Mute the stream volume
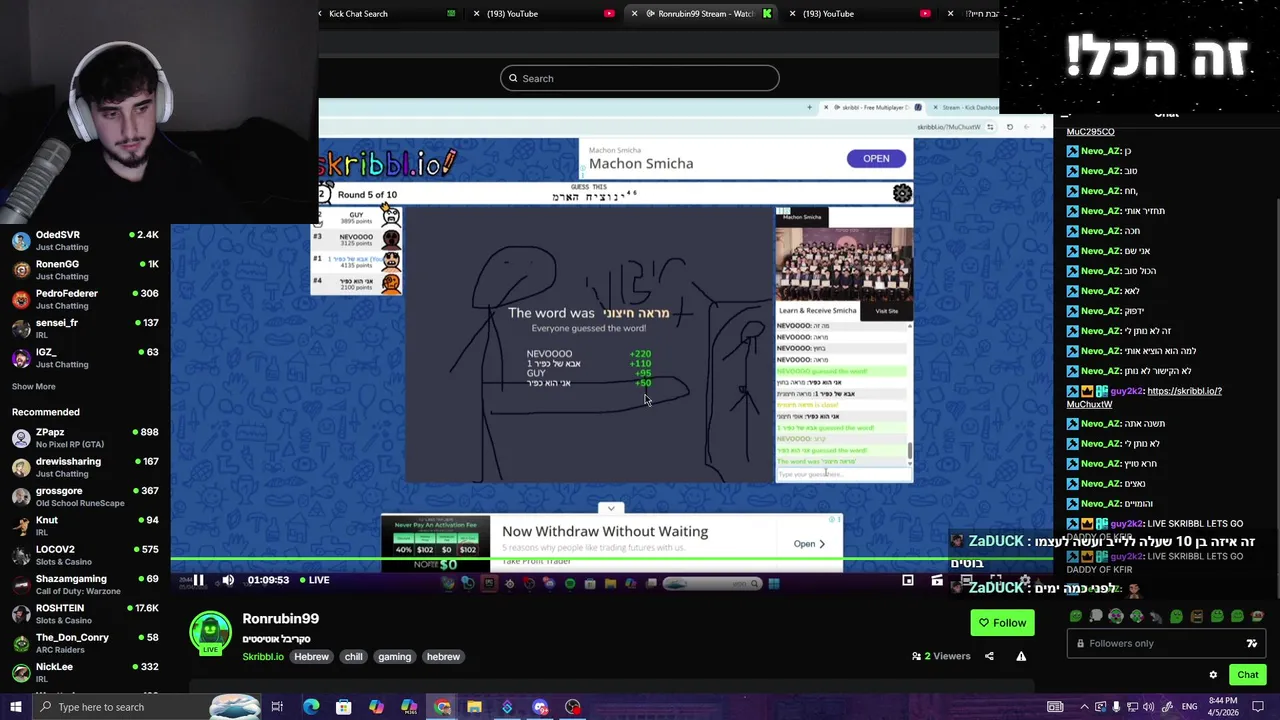The image size is (1280, 720). [x=228, y=580]
